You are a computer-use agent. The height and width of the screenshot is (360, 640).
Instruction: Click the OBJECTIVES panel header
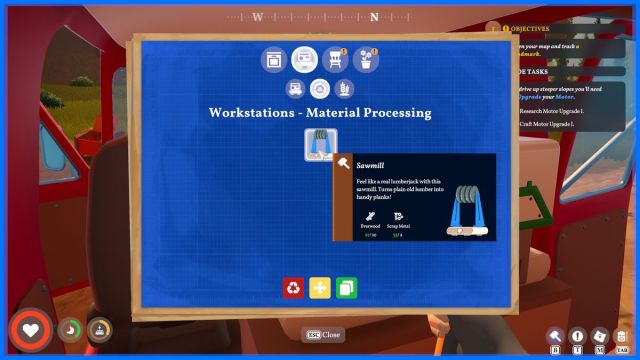[x=530, y=29]
